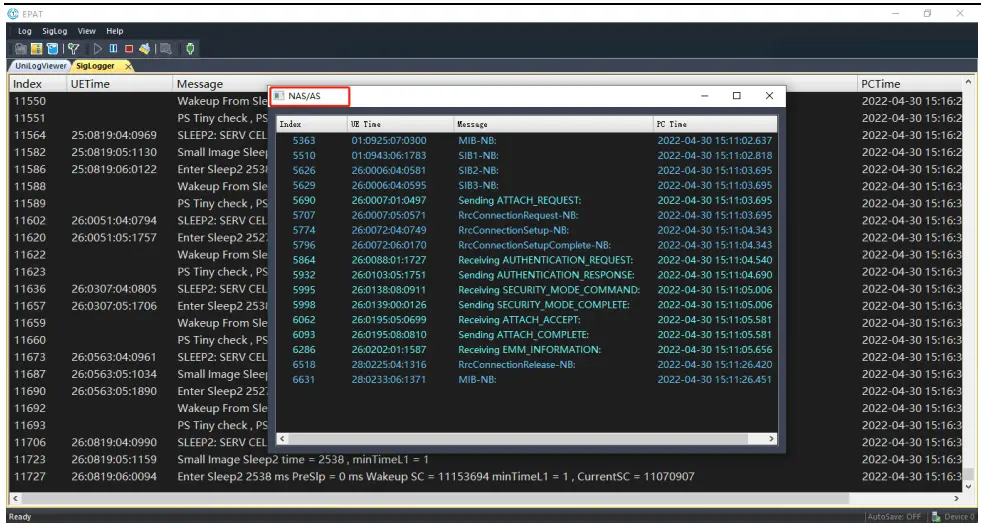
Task: Select the Sending ATTACH_REQUEST message row
Action: (x=519, y=200)
